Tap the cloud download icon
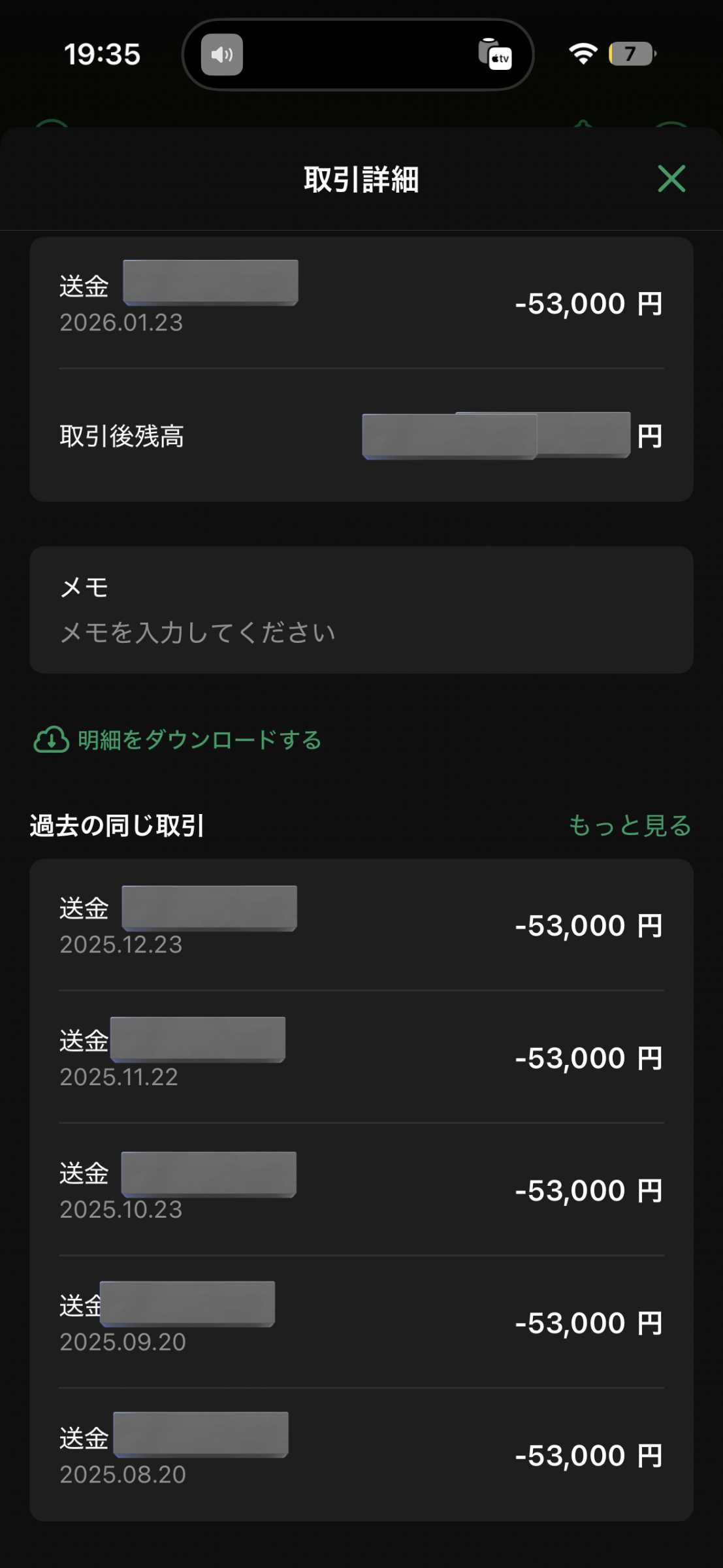Screen dimensions: 723x1568 (51, 740)
